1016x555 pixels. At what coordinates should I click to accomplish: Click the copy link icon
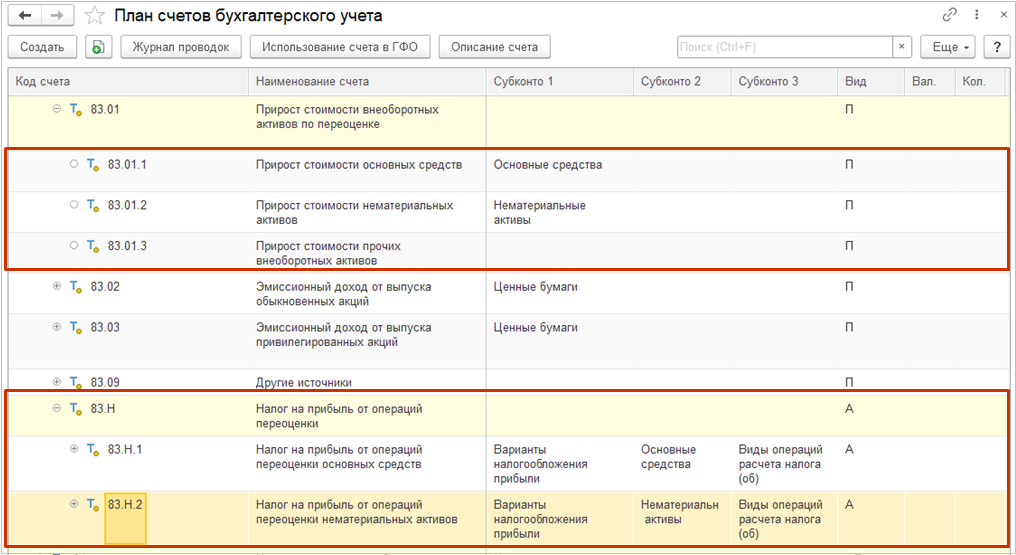[x=949, y=16]
